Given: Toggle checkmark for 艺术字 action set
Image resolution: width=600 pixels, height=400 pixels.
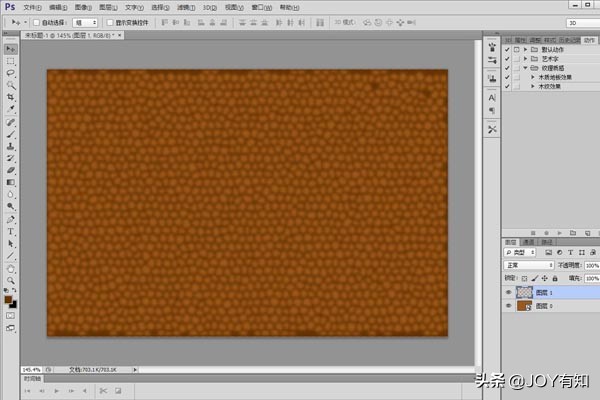Looking at the screenshot, I should click(507, 59).
